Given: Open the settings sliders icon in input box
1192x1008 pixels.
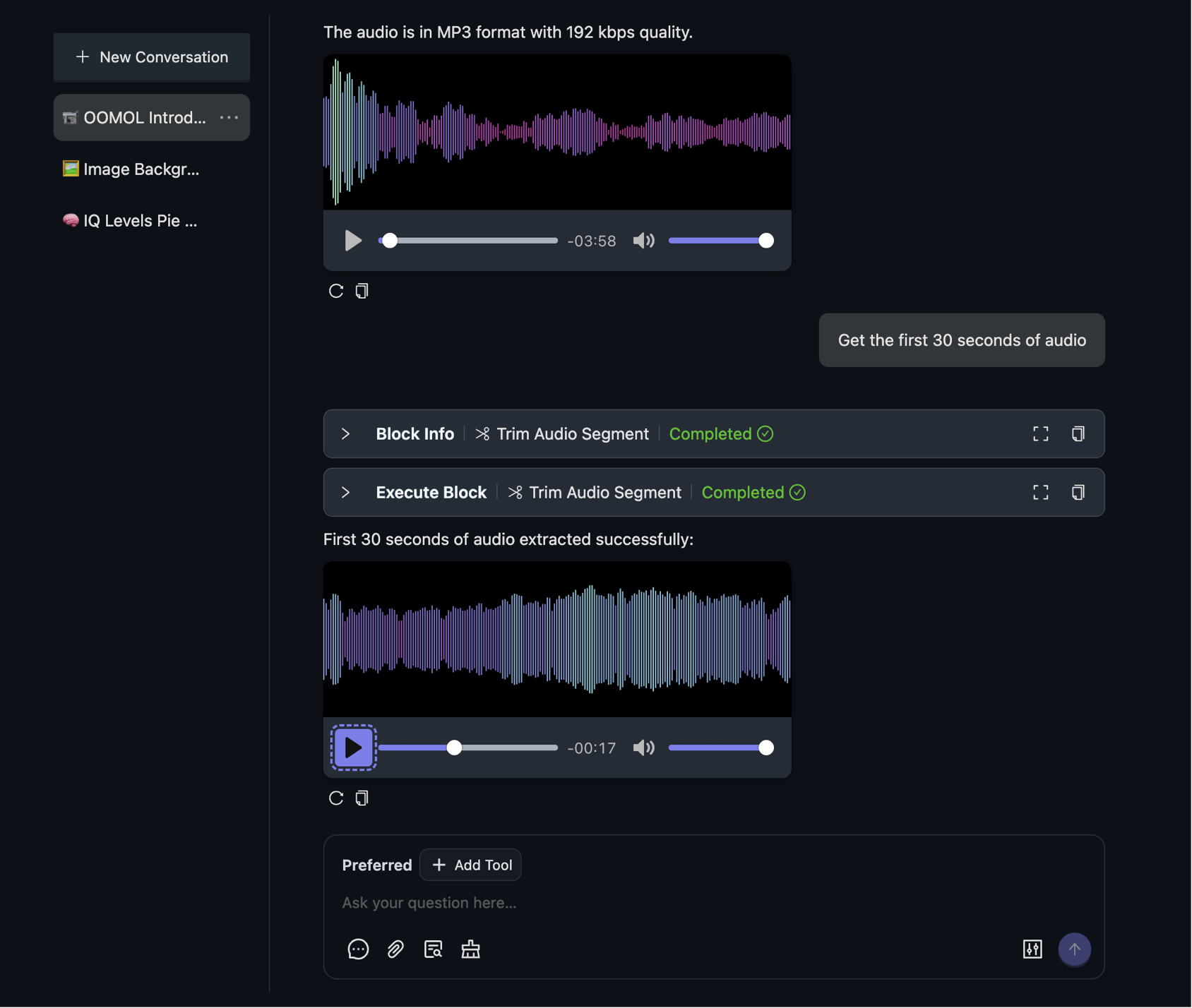Looking at the screenshot, I should tap(1032, 949).
